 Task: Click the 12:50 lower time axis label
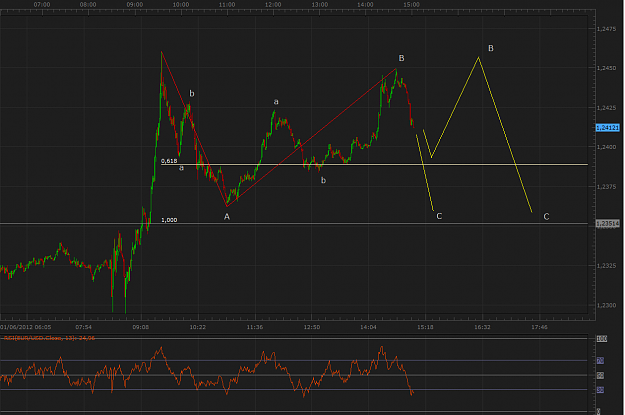click(x=312, y=327)
